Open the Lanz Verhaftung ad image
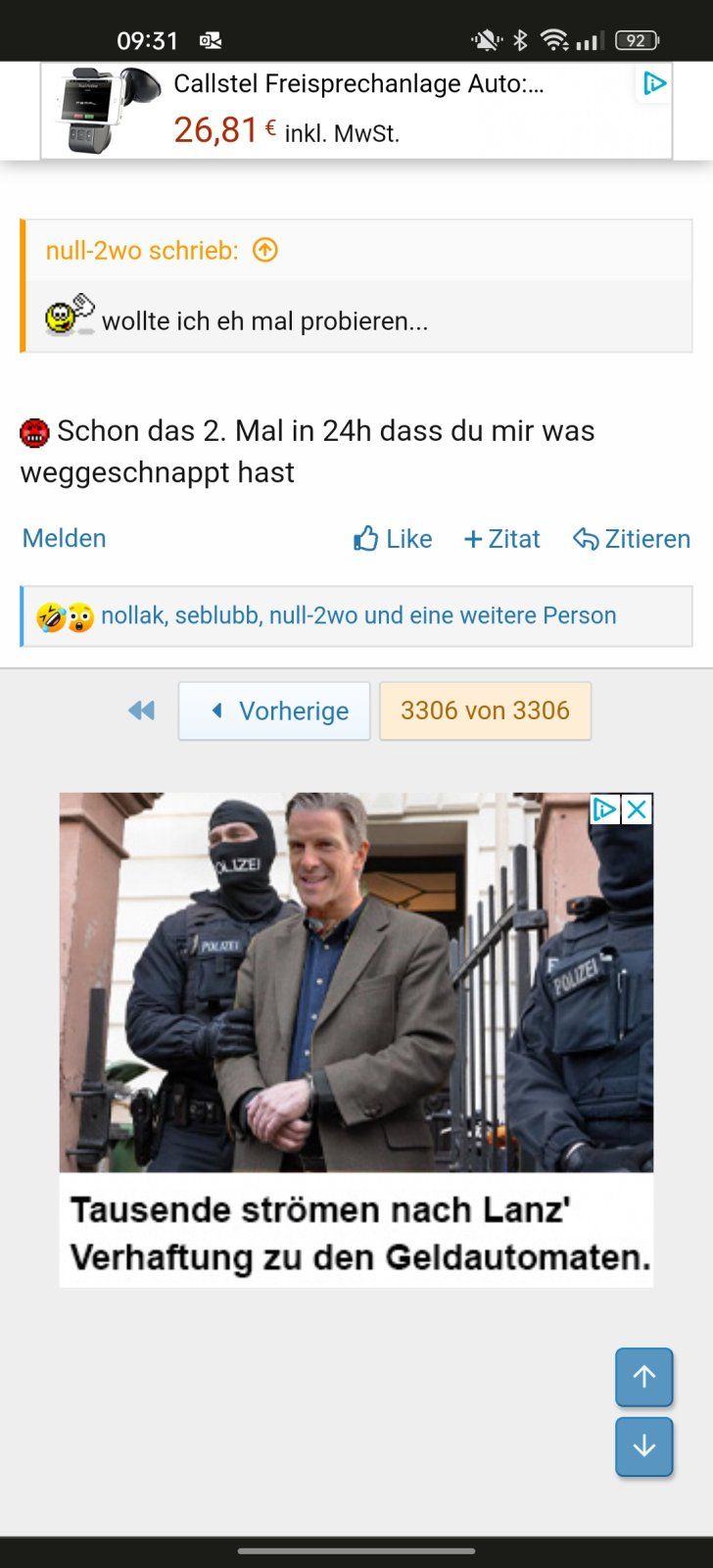 [356, 982]
